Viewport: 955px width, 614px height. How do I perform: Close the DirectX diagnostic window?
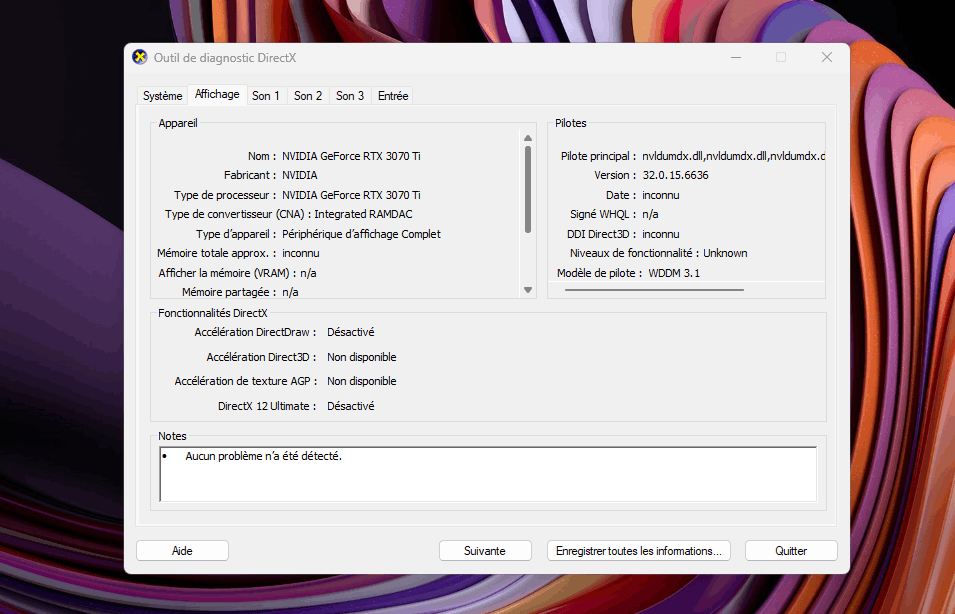826,57
